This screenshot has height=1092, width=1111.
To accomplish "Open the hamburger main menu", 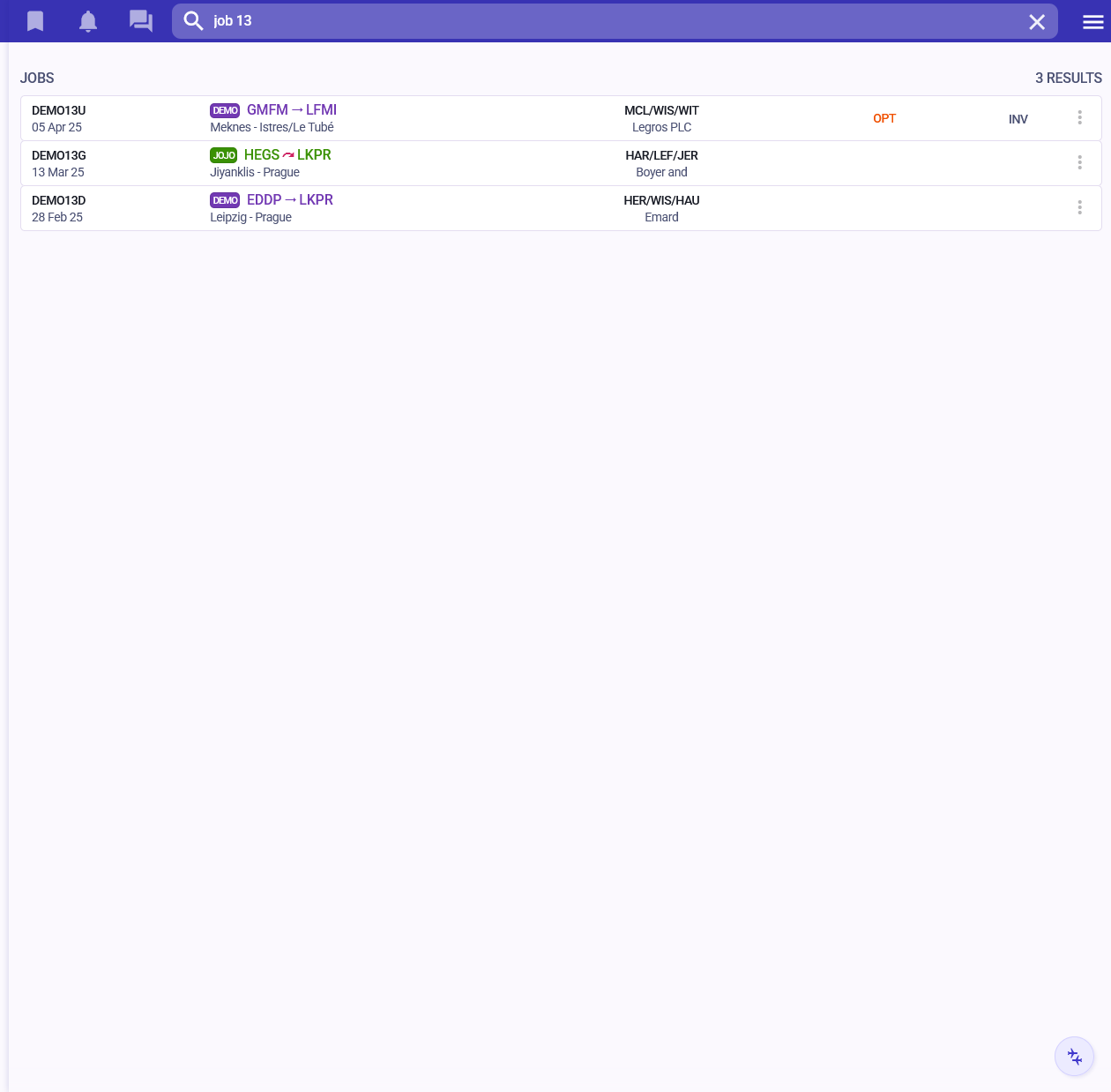I will pos(1092,22).
